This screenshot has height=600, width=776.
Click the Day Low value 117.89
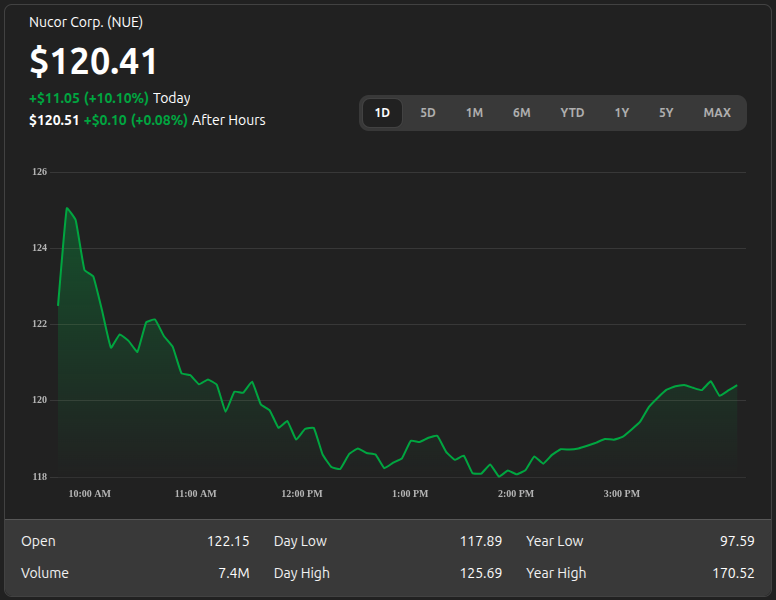click(x=481, y=541)
